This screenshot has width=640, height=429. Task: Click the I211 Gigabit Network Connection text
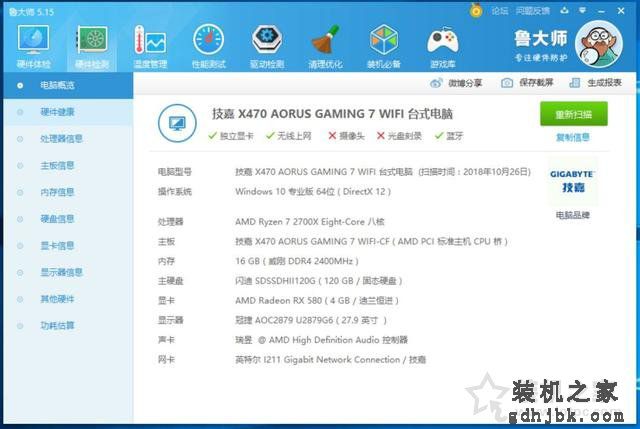[331, 360]
